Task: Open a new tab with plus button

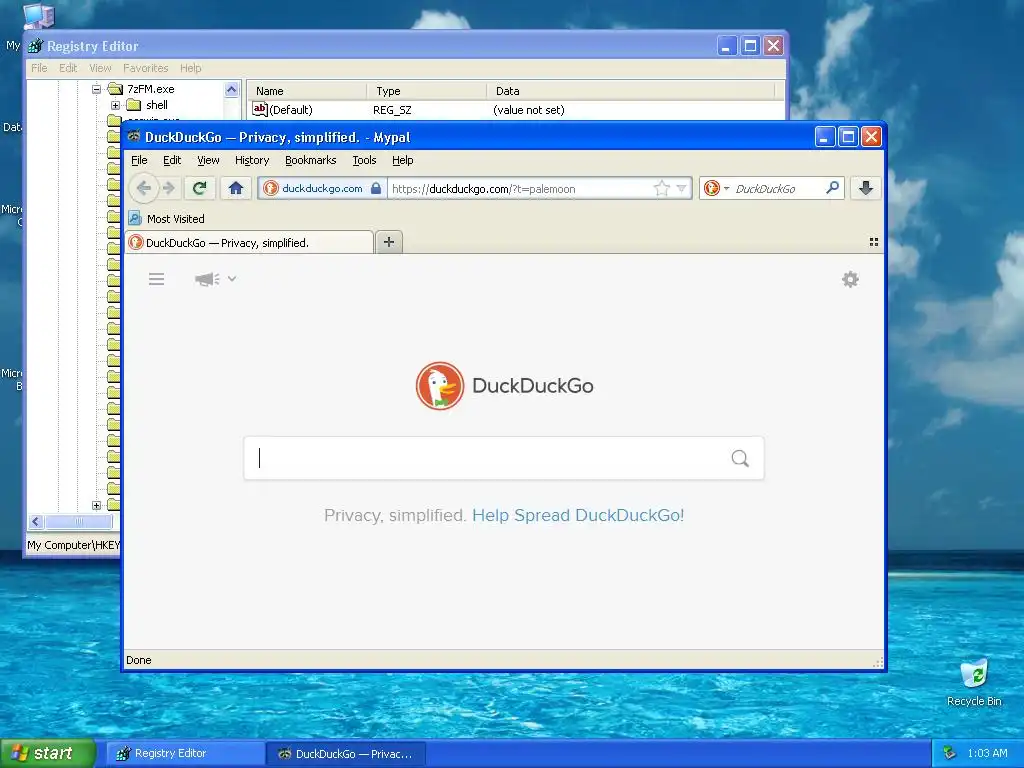Action: (x=389, y=242)
